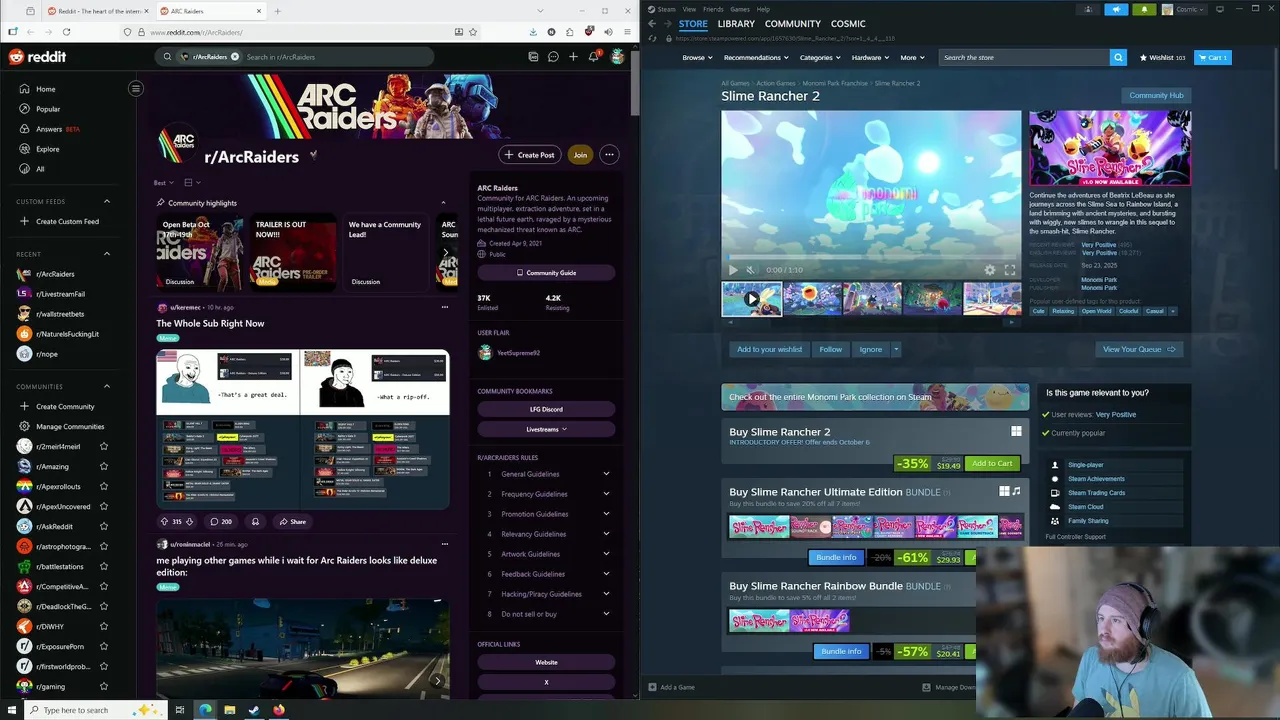Screen dimensions: 1280x720
Task: Open Steam announcements megaphone icon
Action: (x=1116, y=9)
